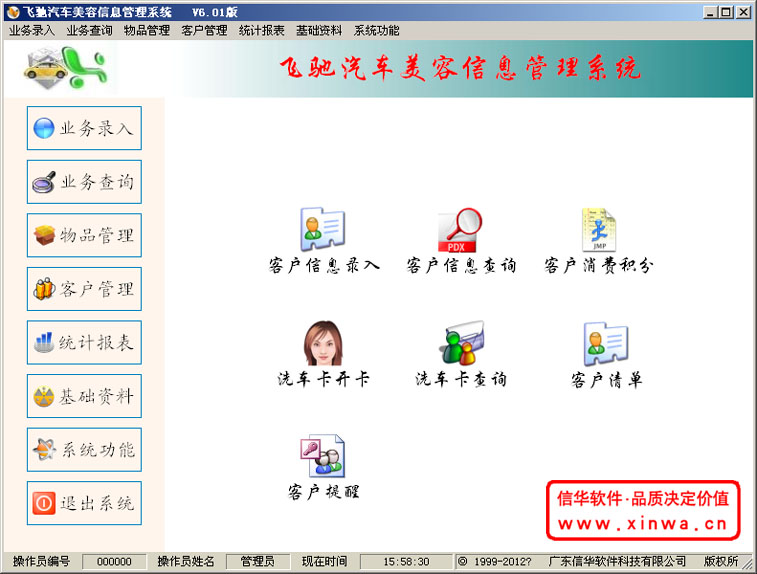
Task: Open the 客户信息查询 PDX magnifier icon
Action: 460,230
